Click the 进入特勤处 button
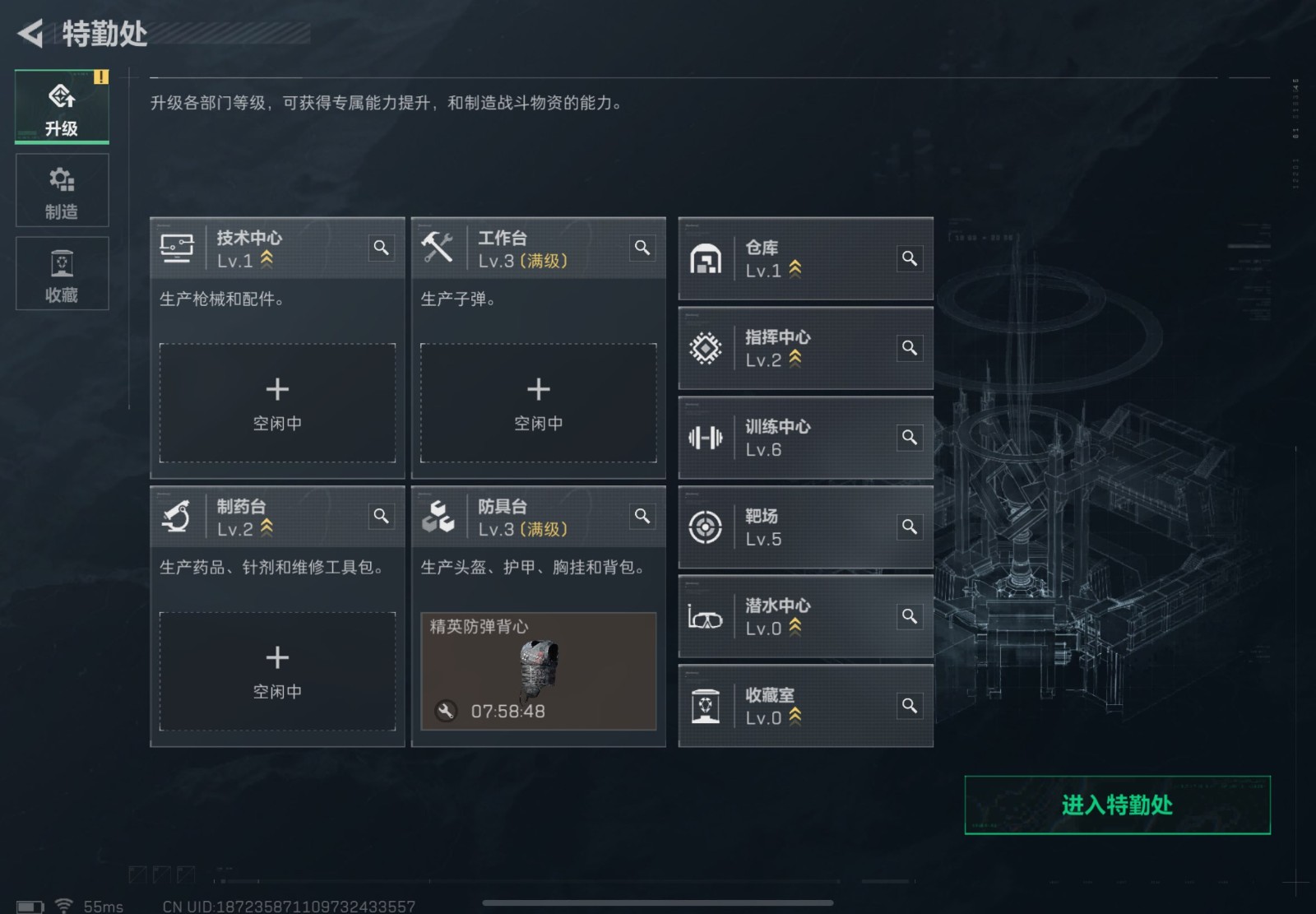 tap(1117, 805)
